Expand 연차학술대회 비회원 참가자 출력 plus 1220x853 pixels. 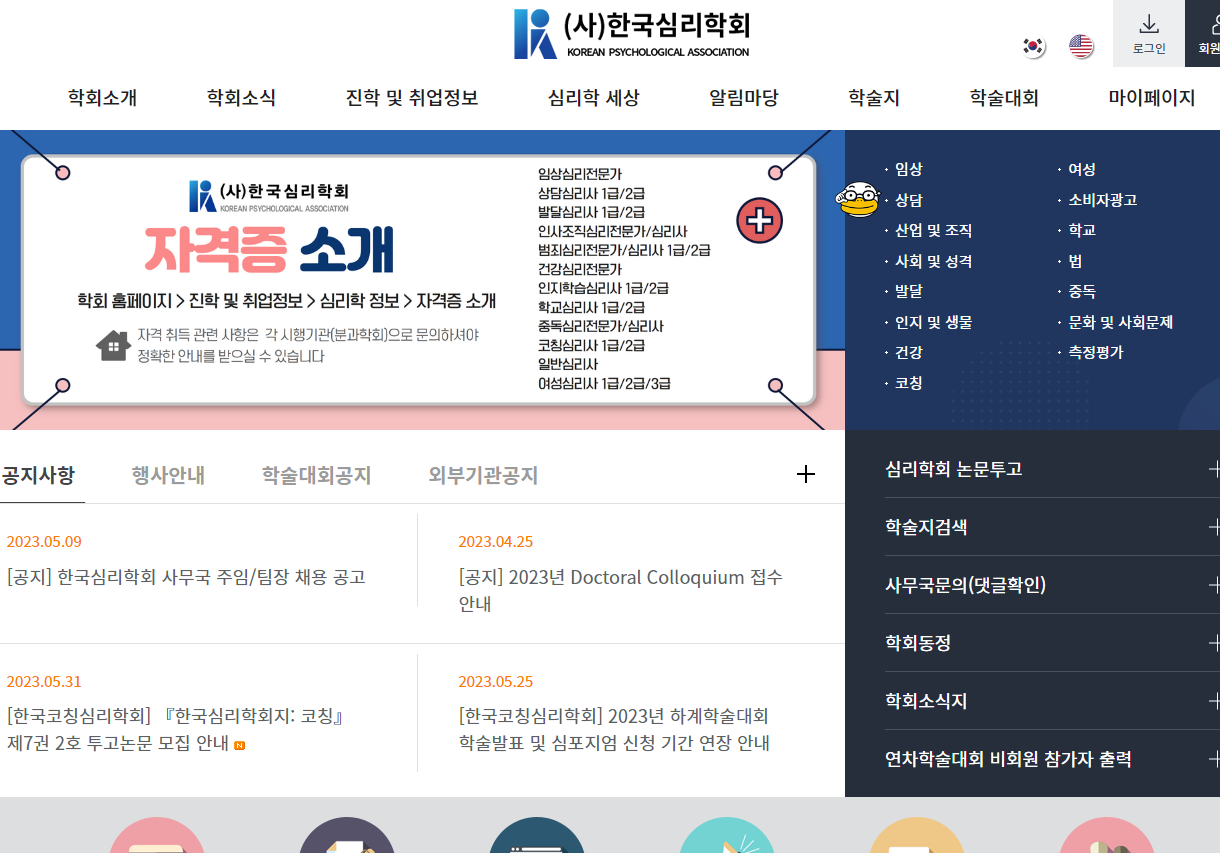pos(1213,759)
